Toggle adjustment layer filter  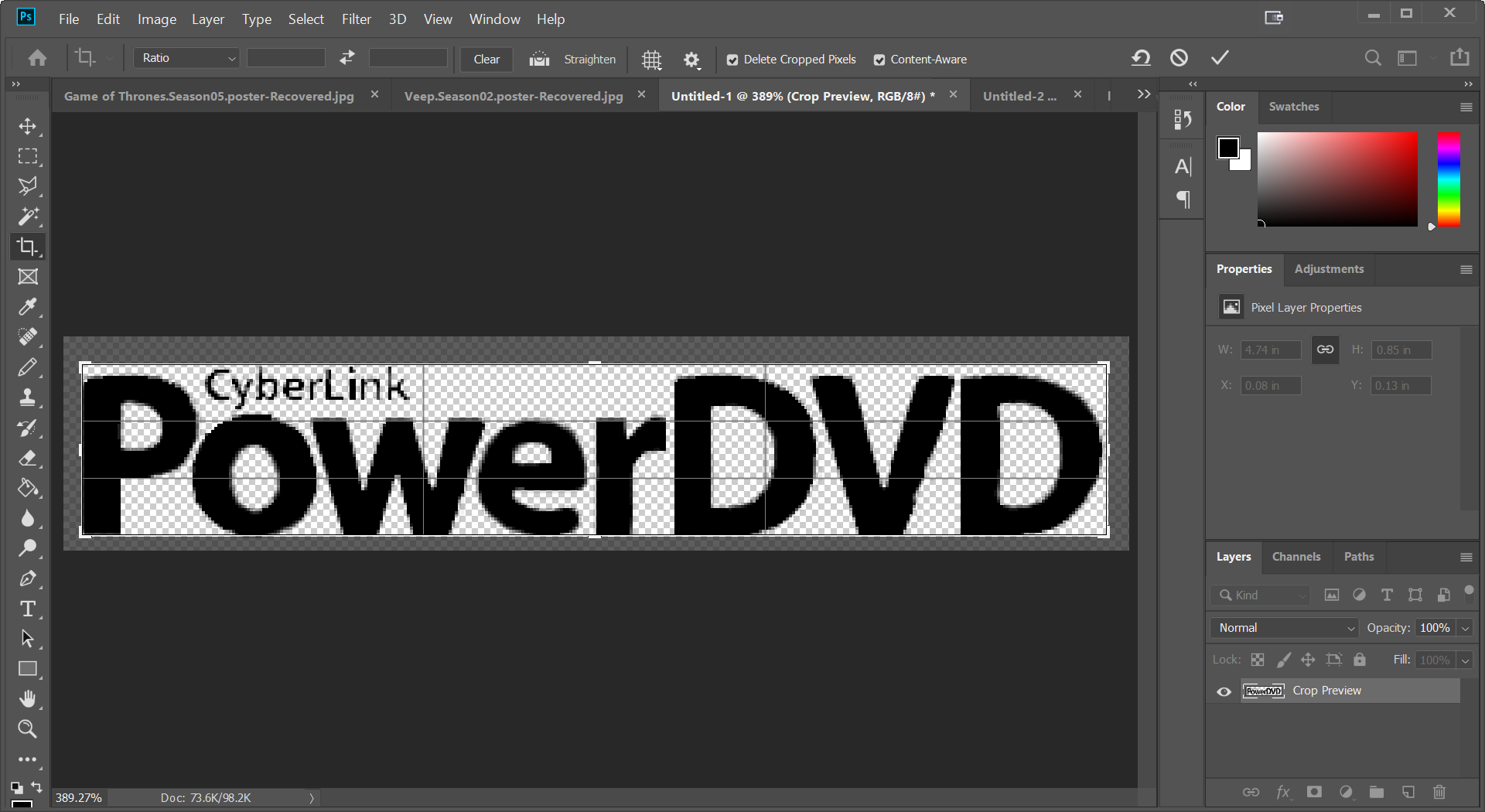pyautogui.click(x=1359, y=595)
